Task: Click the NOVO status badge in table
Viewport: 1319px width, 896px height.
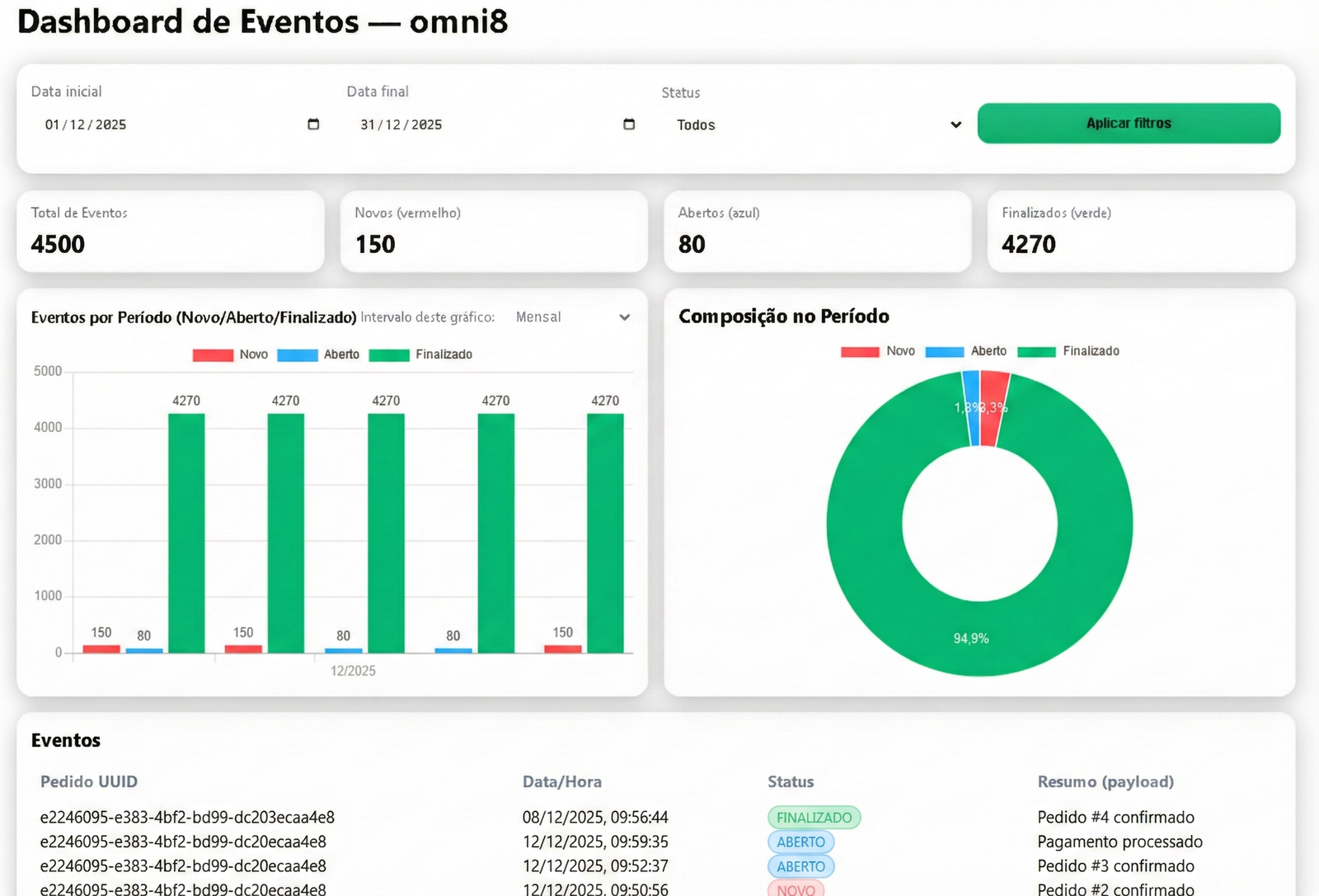Action: [x=796, y=889]
